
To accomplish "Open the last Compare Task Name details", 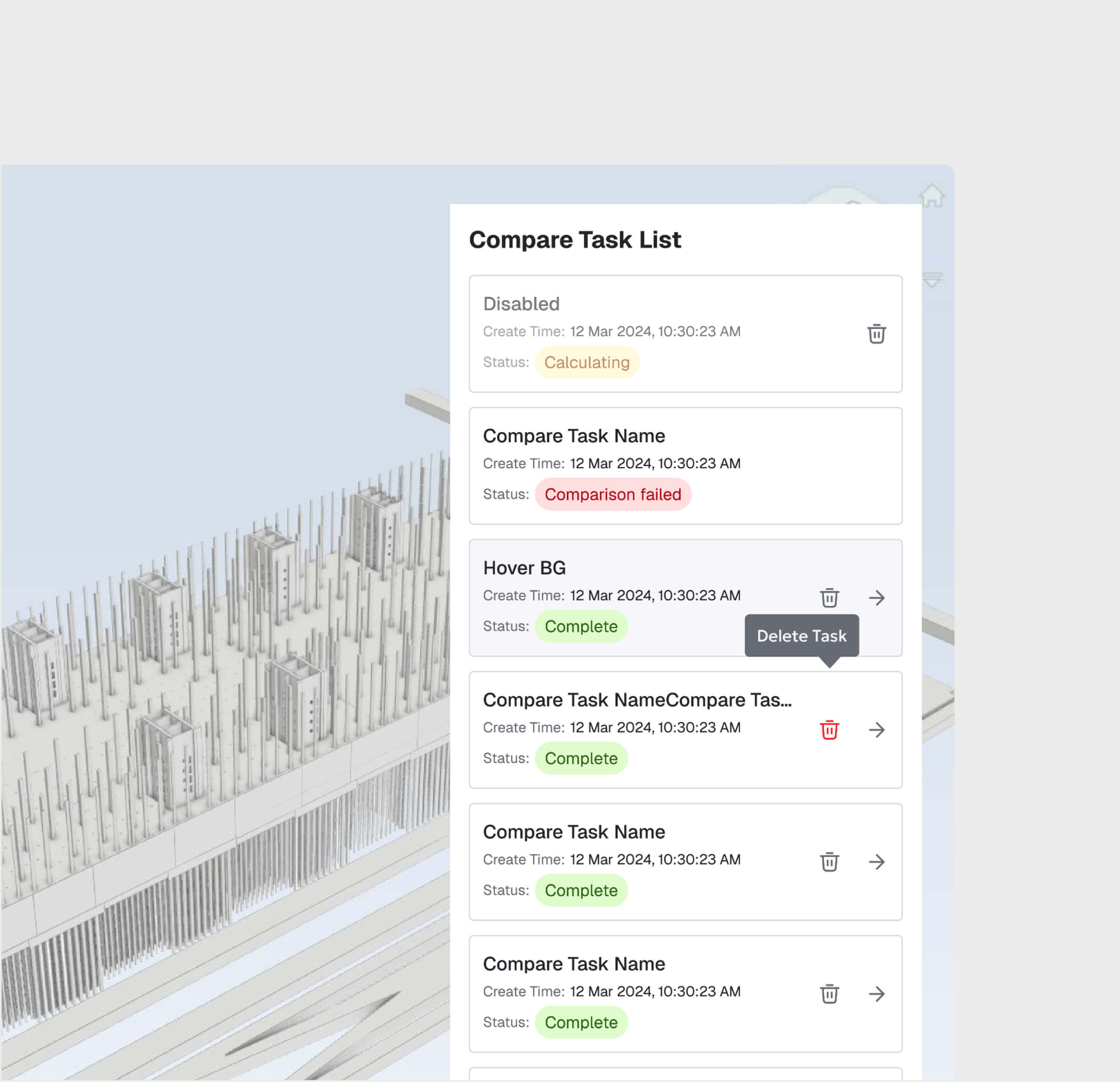I will point(878,994).
